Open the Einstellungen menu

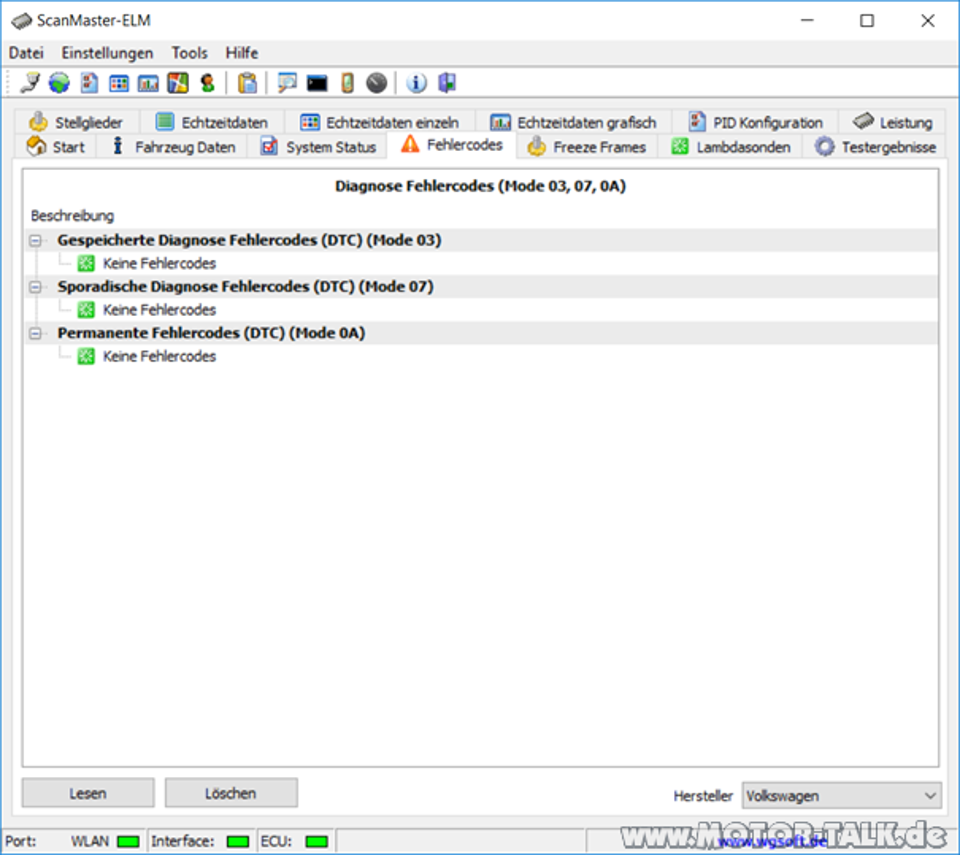(x=107, y=53)
